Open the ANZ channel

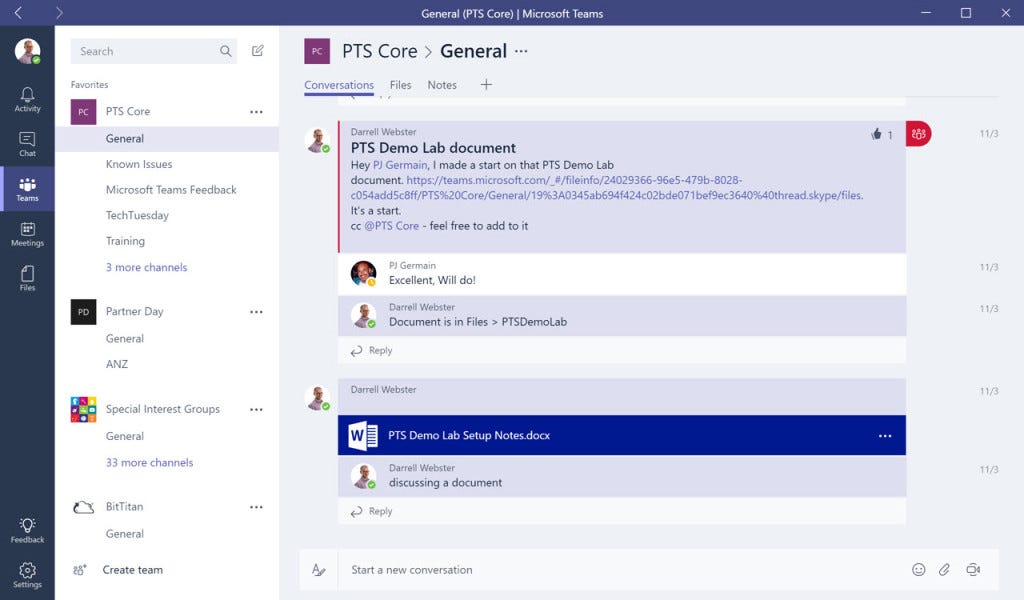117,364
